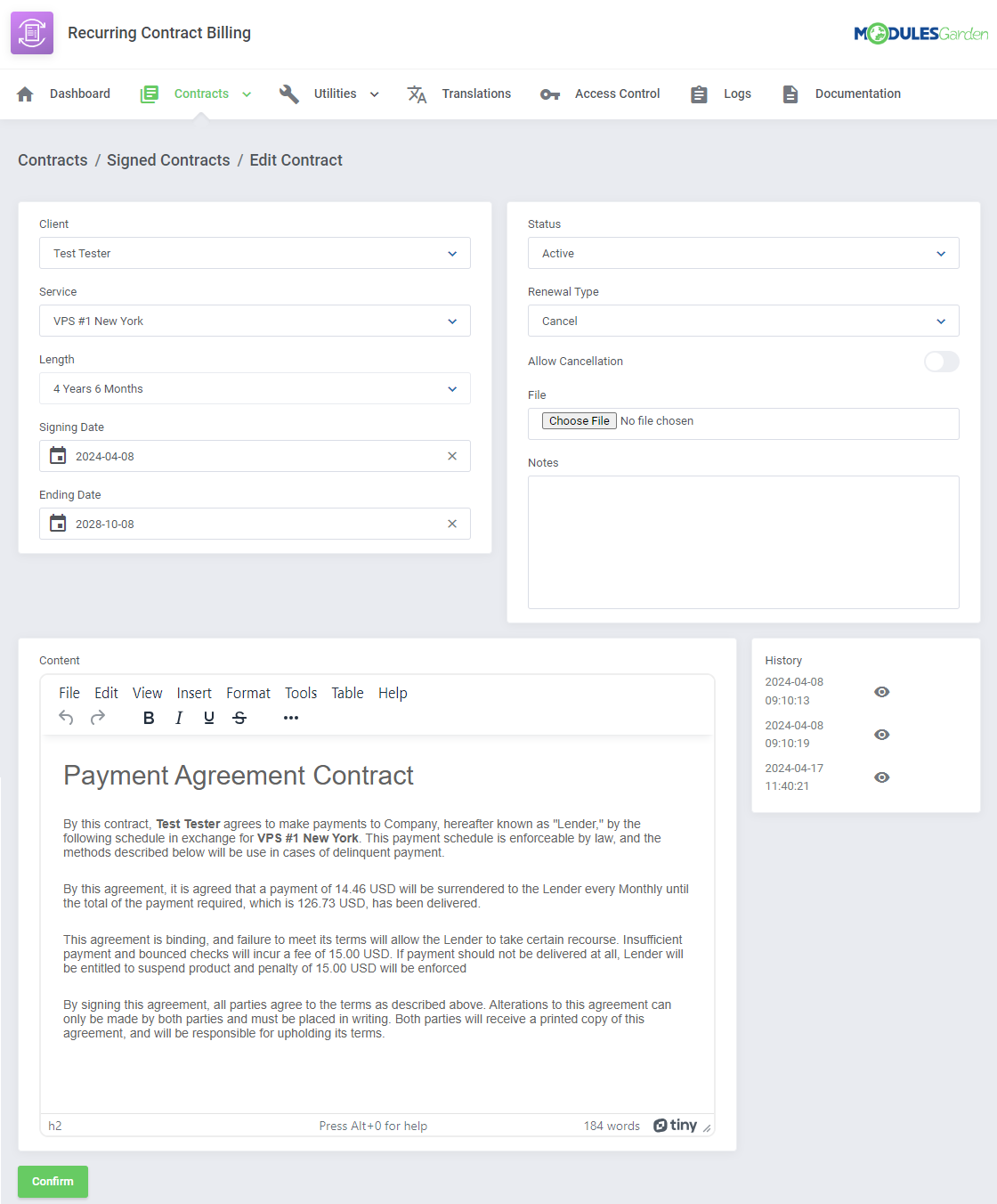Viewport: 997px width, 1204px height.
Task: Expand the Contracts menu chevron
Action: point(247,94)
